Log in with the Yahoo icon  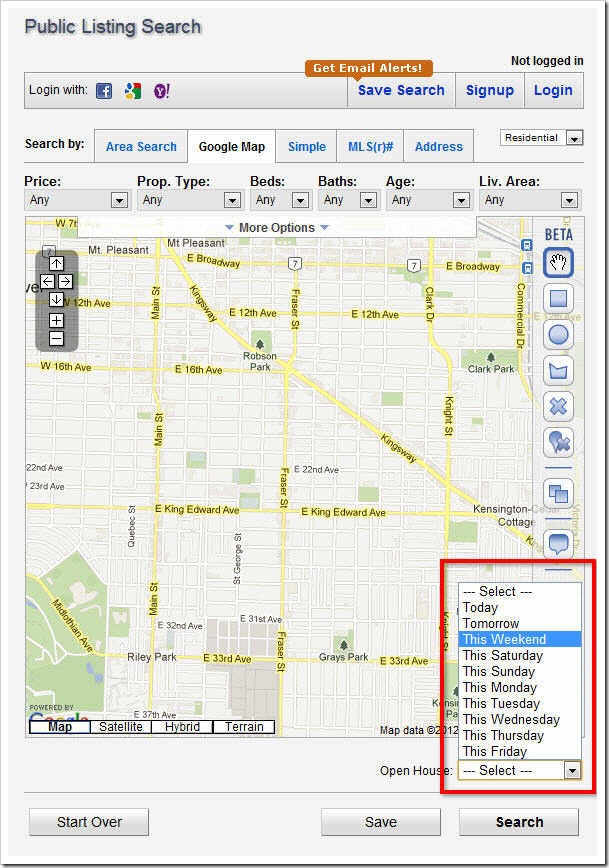point(162,91)
